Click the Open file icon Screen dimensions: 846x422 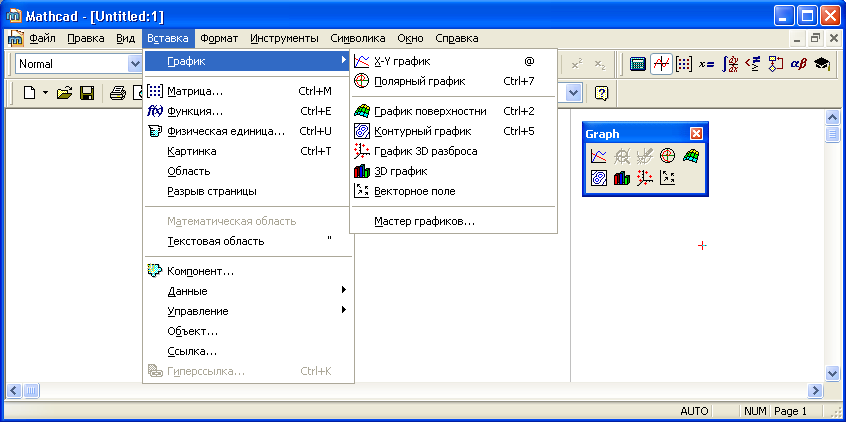coord(64,93)
